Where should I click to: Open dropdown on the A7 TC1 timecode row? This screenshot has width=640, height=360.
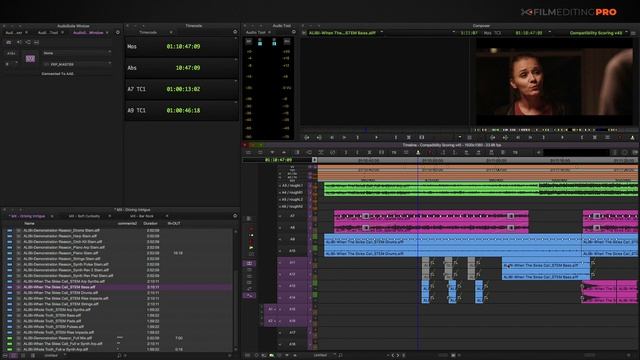click(x=236, y=81)
